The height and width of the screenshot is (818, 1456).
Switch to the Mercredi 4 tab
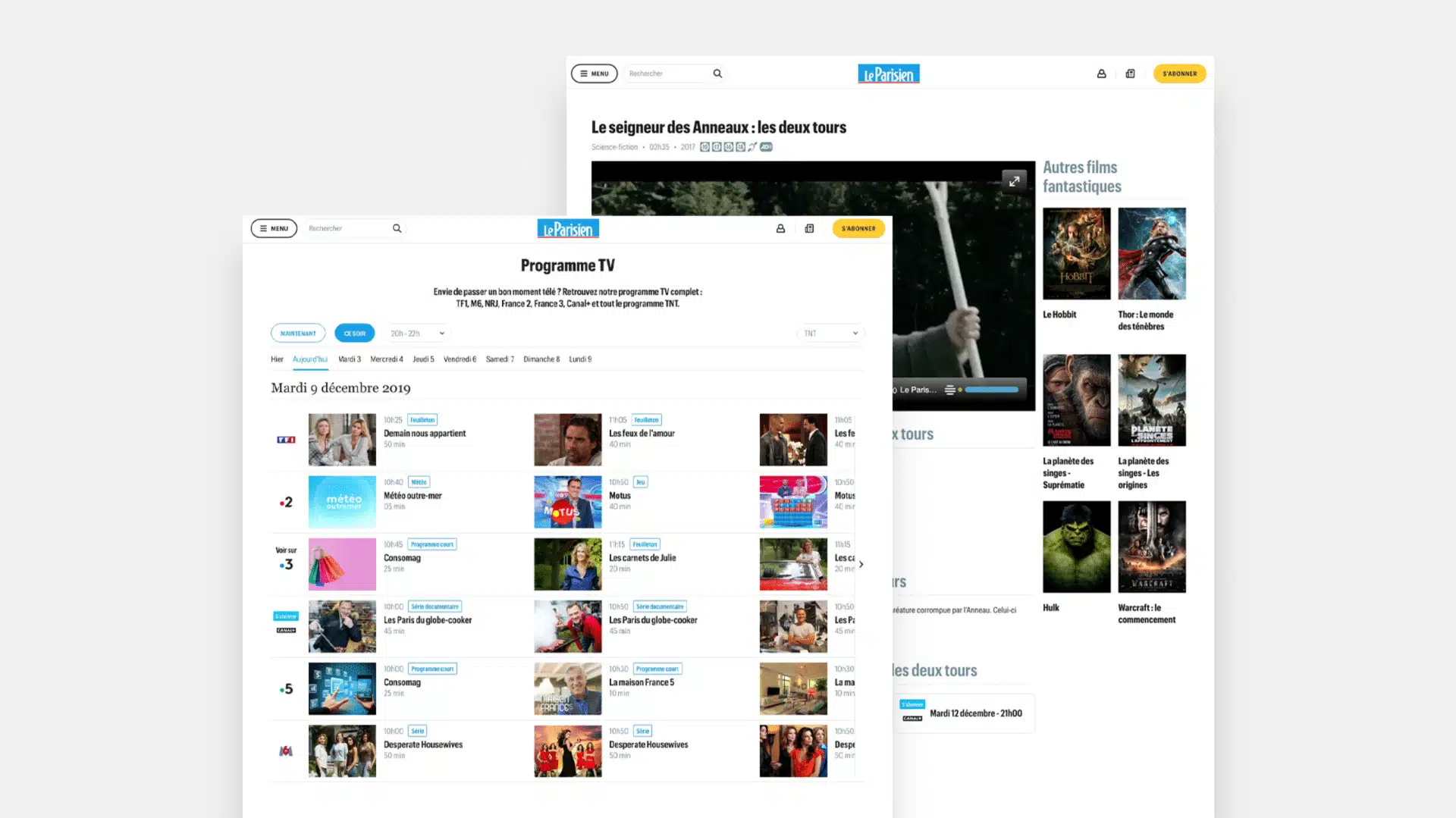click(387, 359)
